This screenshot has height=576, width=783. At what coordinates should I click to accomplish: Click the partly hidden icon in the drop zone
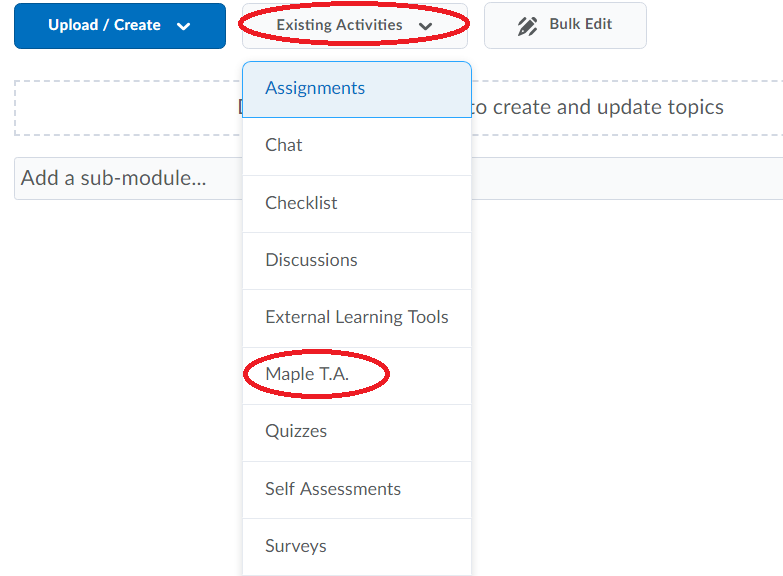coord(240,106)
